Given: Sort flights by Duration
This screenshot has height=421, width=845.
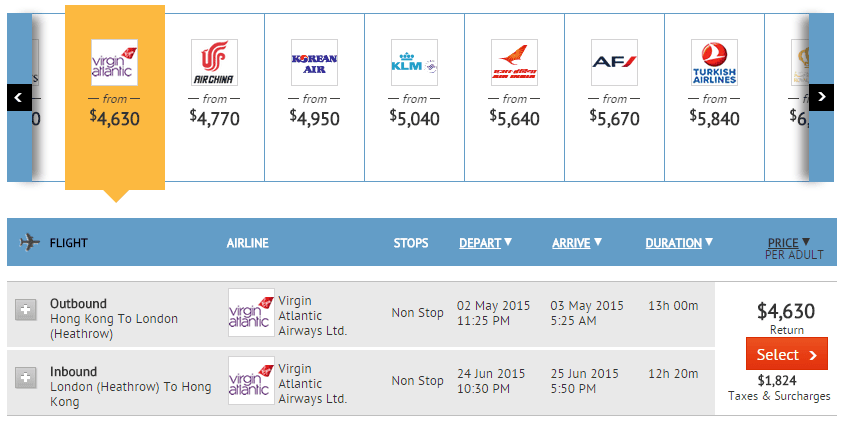Looking at the screenshot, I should point(679,242).
